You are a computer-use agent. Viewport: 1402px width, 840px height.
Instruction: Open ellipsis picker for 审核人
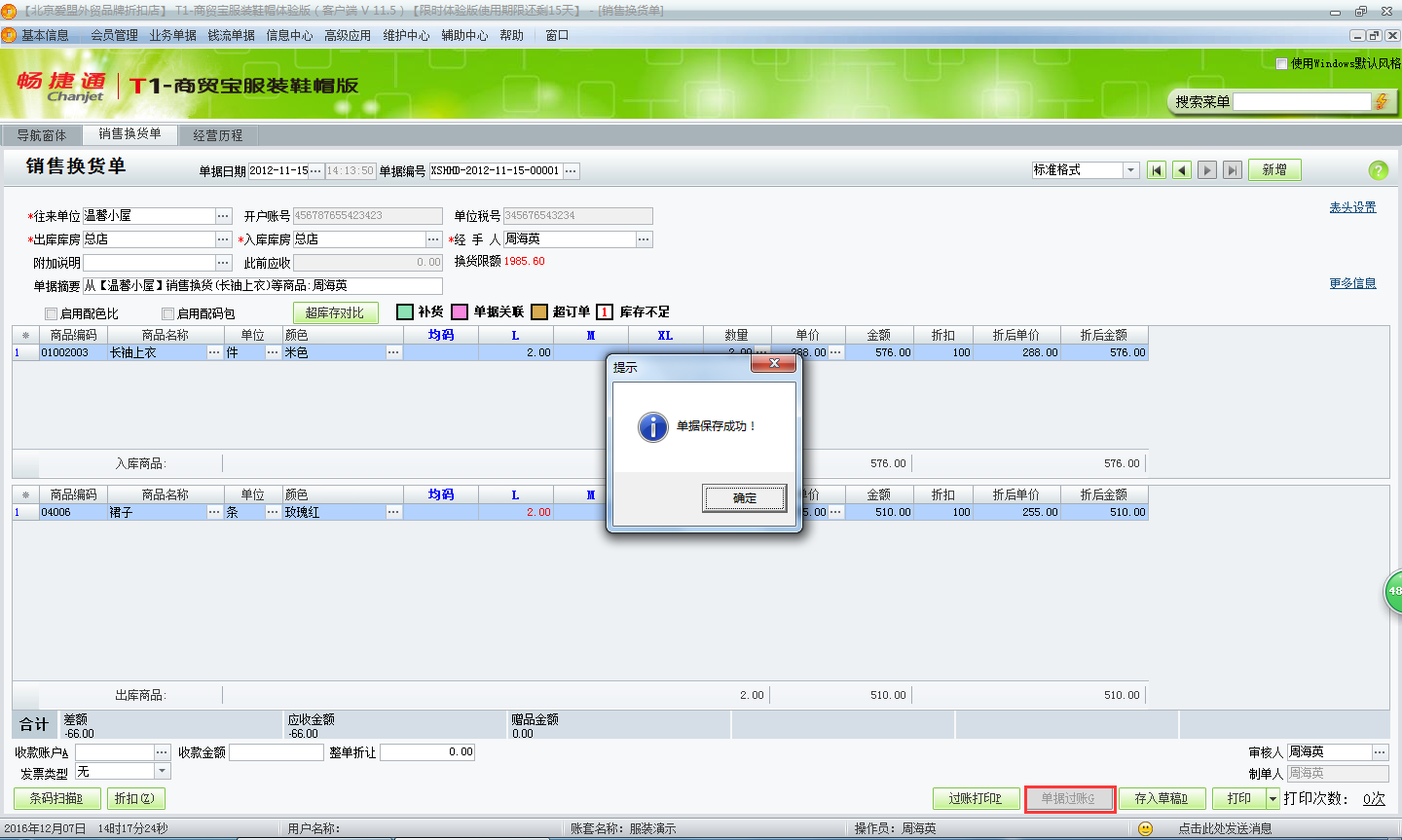1381,752
